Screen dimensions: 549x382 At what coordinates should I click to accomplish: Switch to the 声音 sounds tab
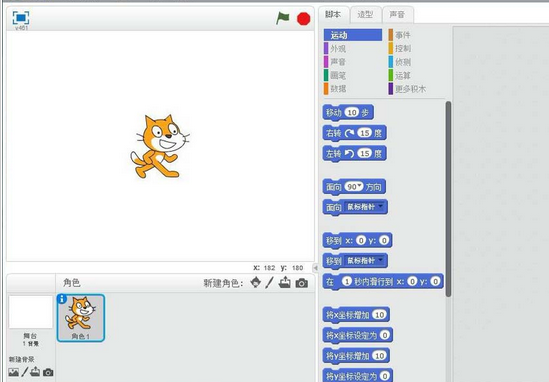point(397,15)
